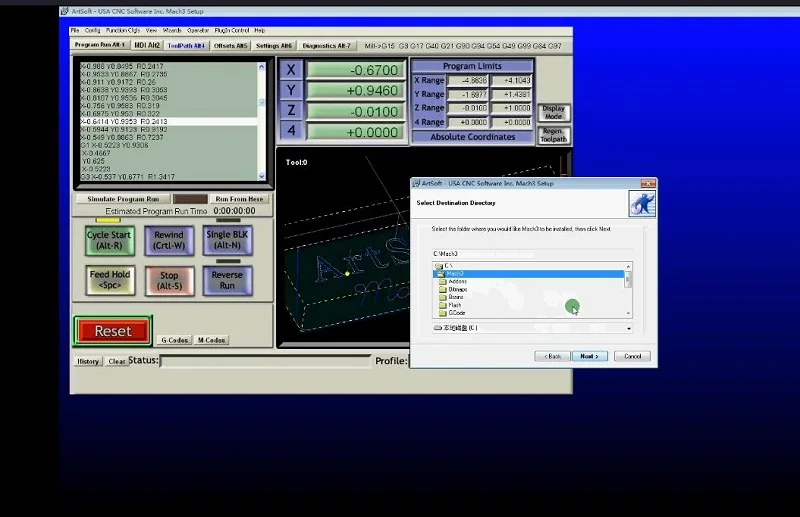Open the G-Codes reference button
800x517 pixels.
[x=174, y=340]
